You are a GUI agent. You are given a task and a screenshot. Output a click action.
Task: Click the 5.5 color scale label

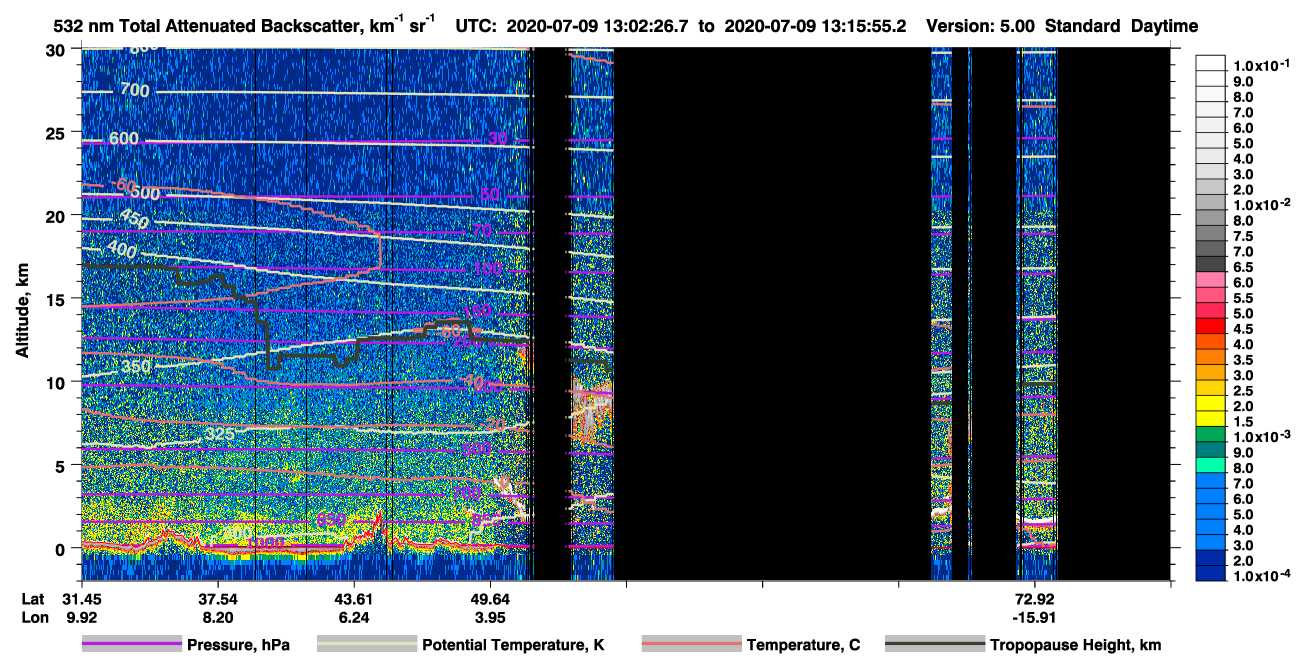click(x=1243, y=298)
